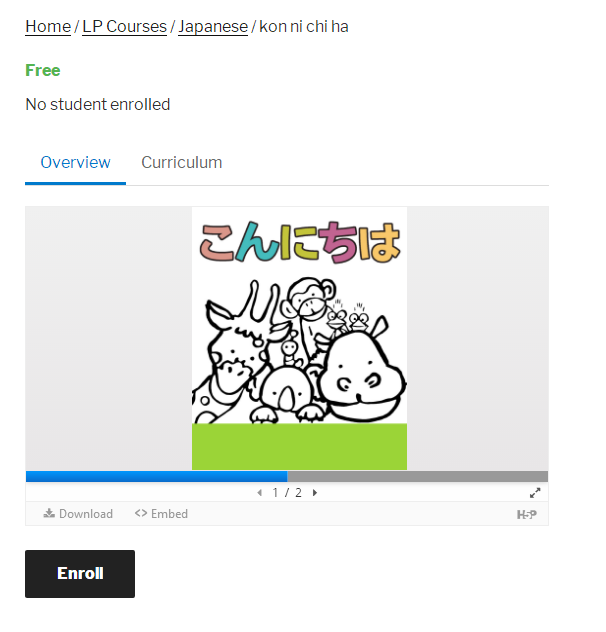Go to the previous slide arrow
This screenshot has width=606, height=632.
260,493
